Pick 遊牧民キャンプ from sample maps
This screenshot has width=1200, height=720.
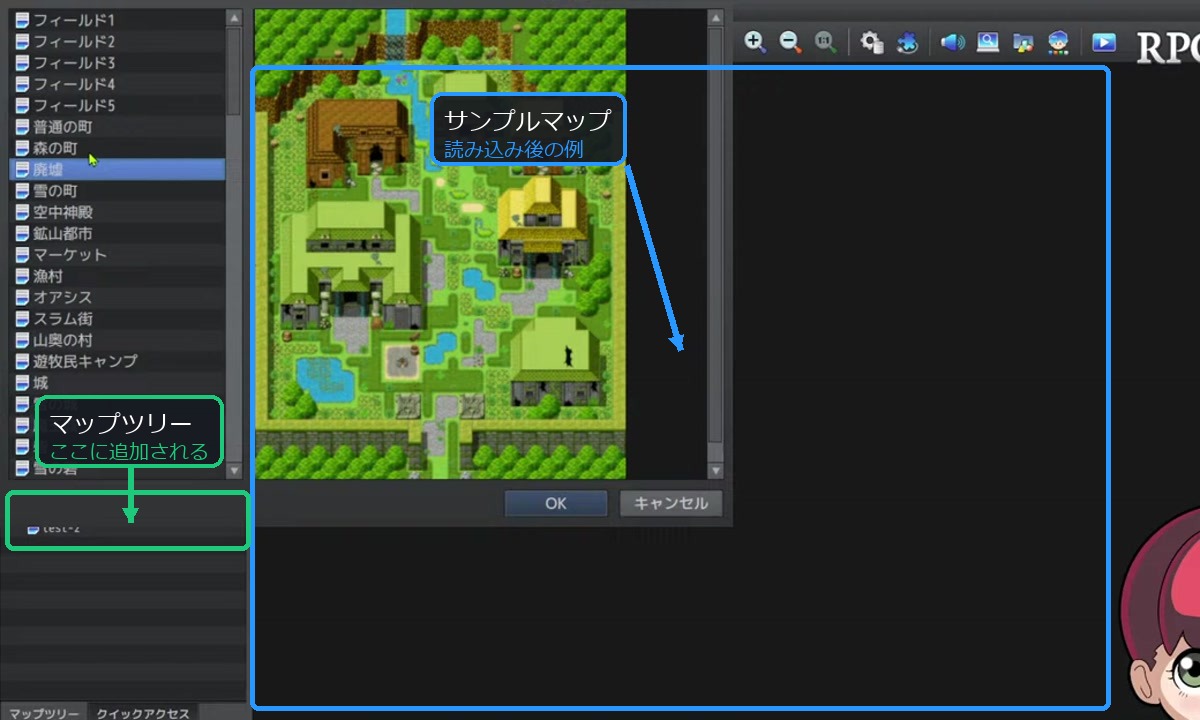[x=117, y=361]
